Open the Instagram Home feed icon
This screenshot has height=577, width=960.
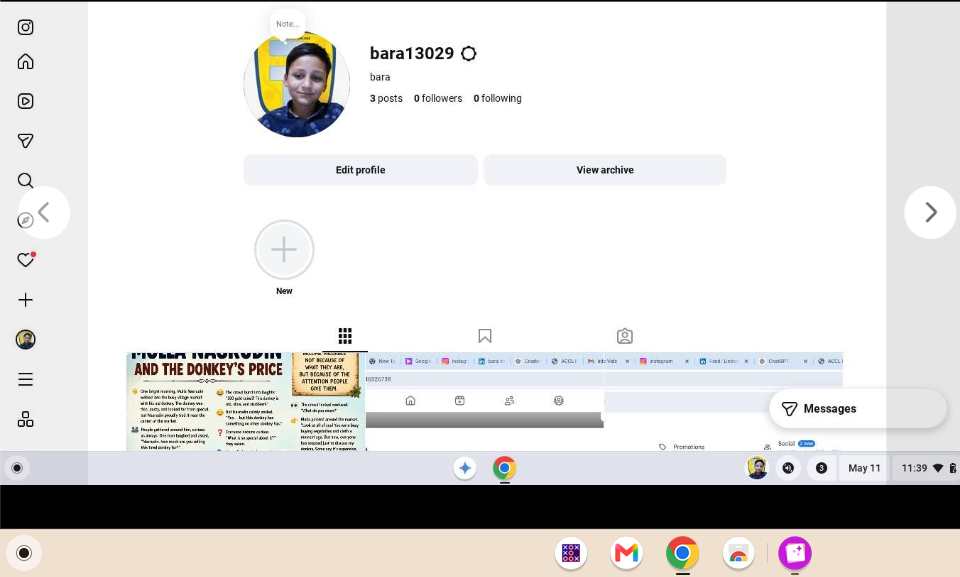[25, 61]
